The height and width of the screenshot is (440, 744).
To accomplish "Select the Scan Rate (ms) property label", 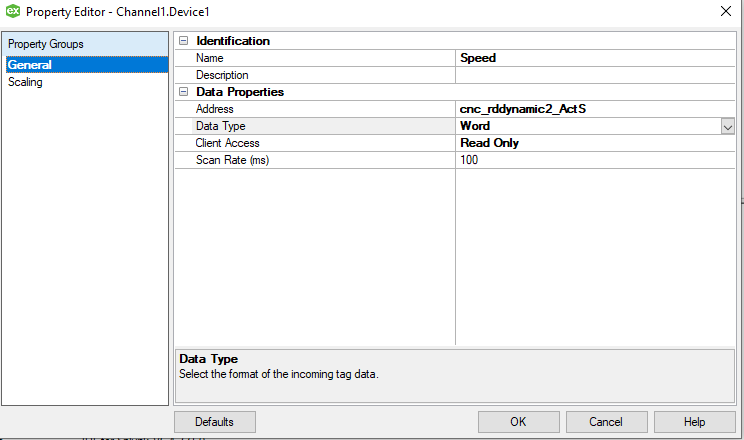I will click(x=232, y=160).
